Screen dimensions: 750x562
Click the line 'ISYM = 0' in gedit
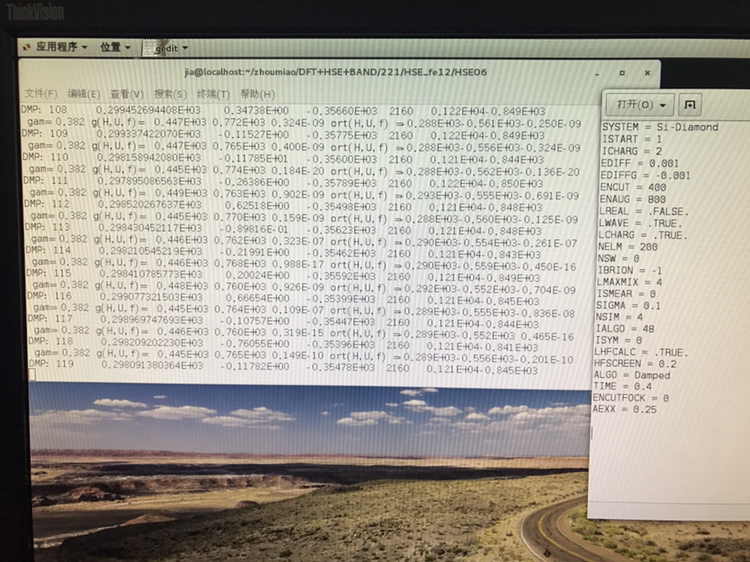point(618,340)
